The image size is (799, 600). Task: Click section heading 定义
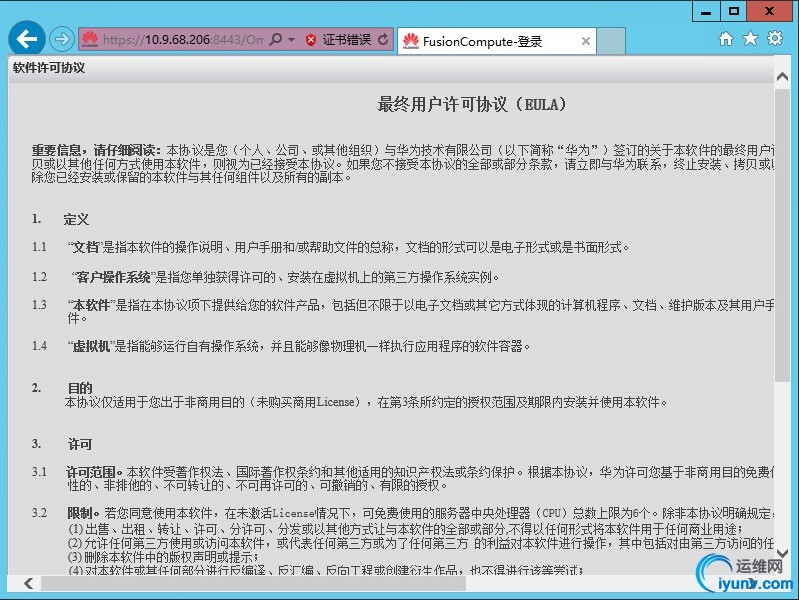pyautogui.click(x=76, y=220)
